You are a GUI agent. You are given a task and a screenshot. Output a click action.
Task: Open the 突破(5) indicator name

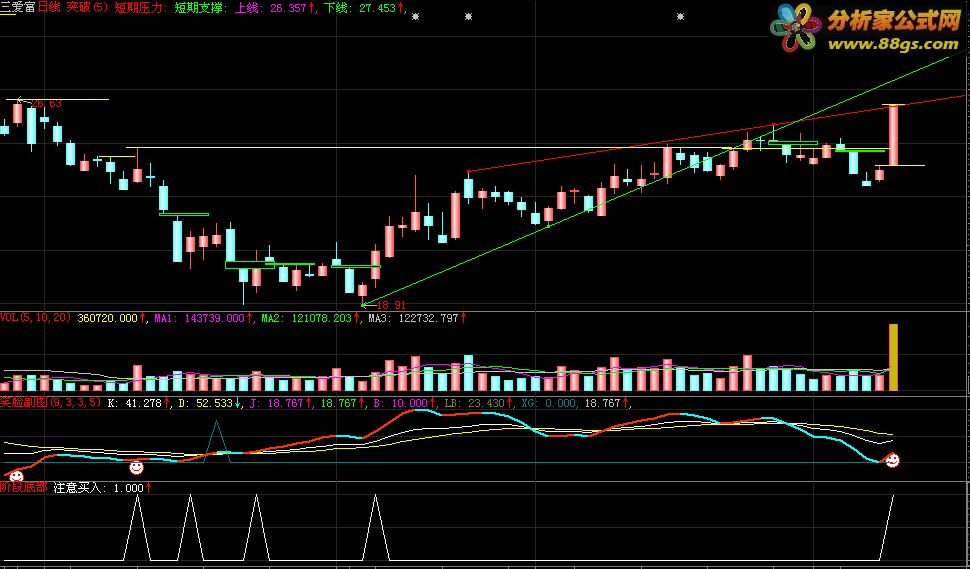point(87,7)
